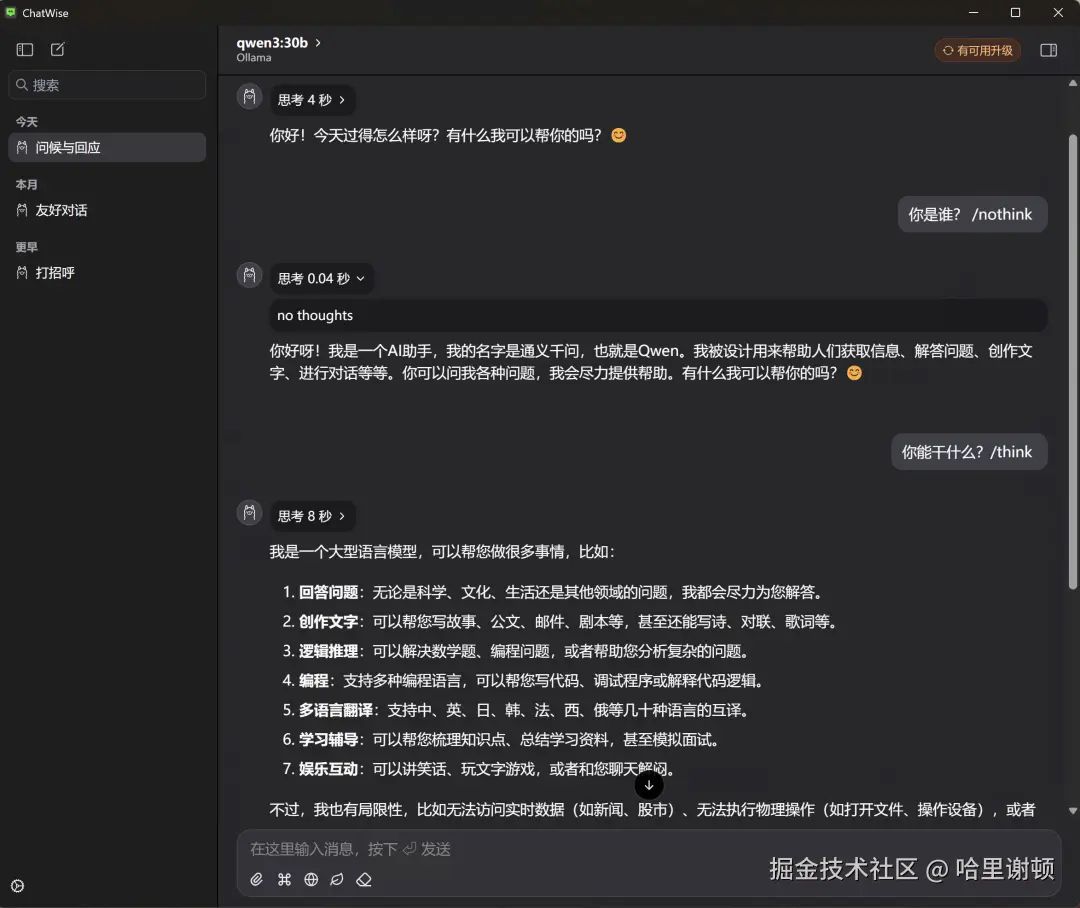
Task: Enable web search with the globe icon
Action: (x=311, y=879)
